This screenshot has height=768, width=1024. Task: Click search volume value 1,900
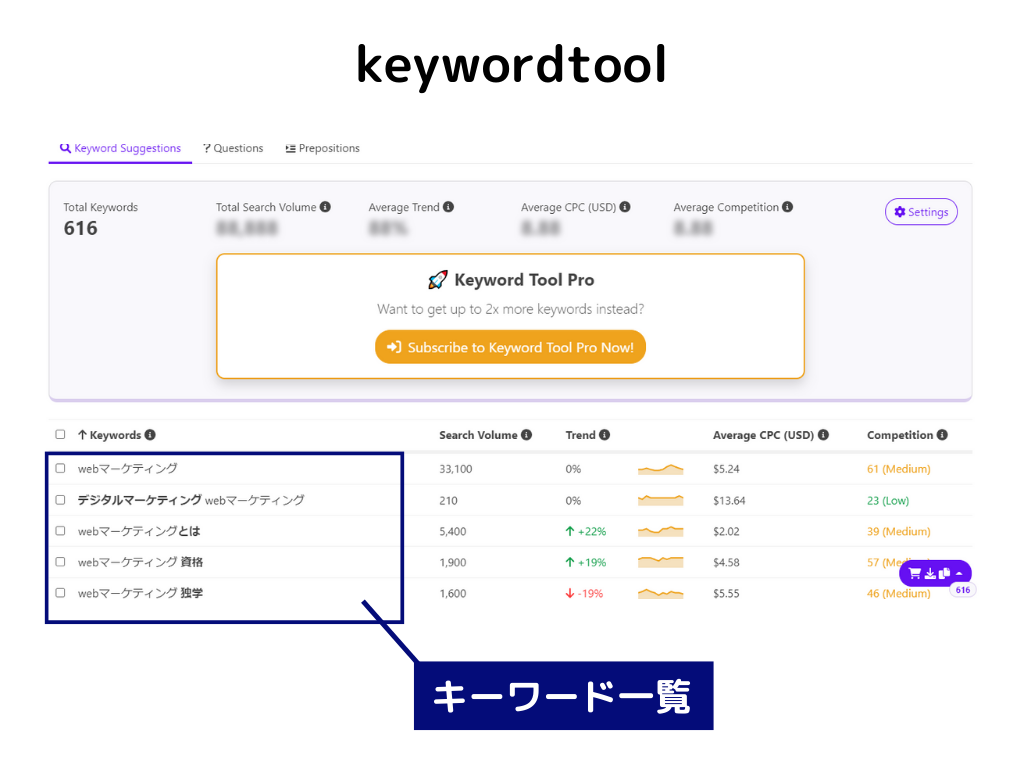(x=453, y=562)
